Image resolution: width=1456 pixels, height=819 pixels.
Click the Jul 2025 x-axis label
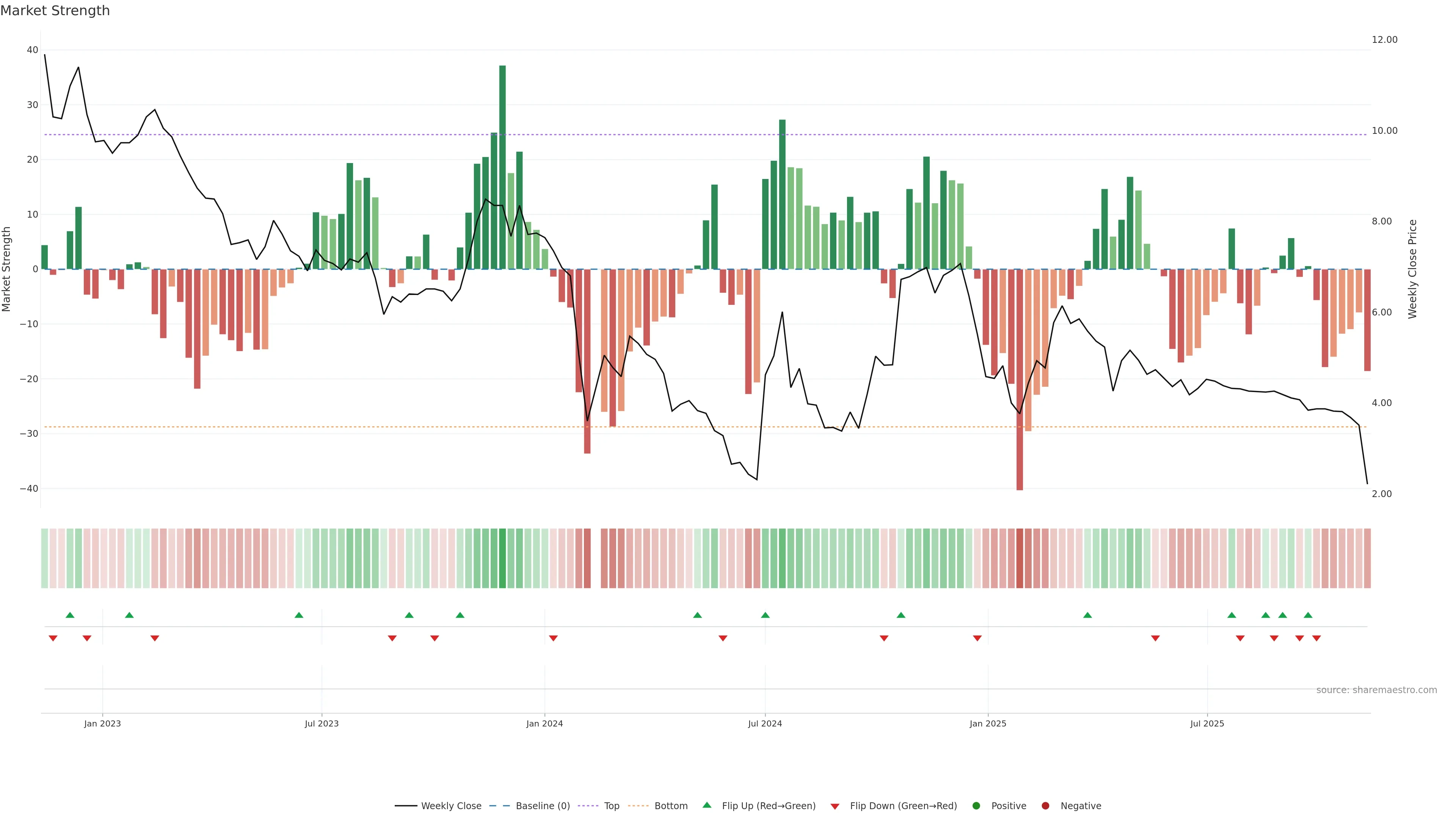coord(1207,723)
